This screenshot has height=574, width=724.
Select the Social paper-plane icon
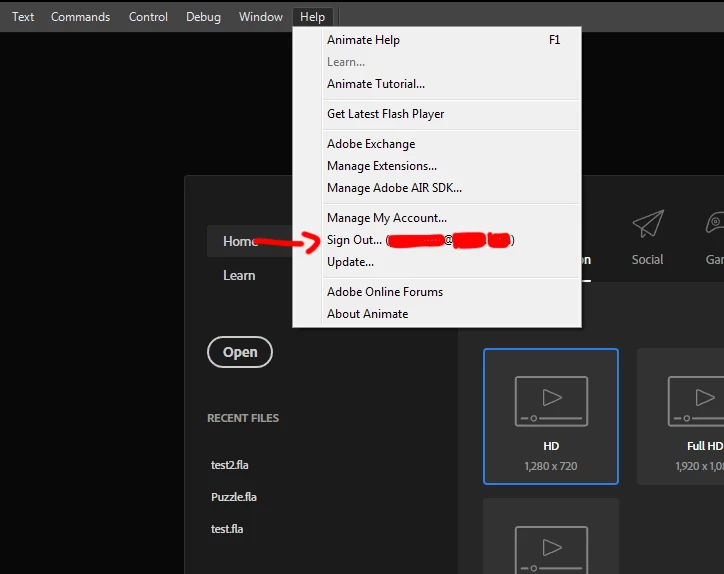point(648,224)
